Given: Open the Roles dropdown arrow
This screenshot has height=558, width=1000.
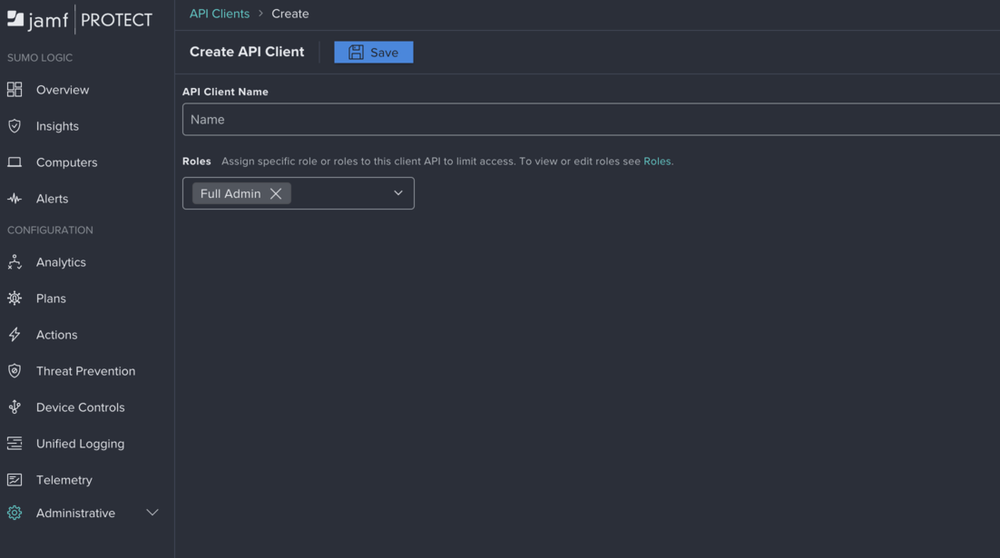Looking at the screenshot, I should 398,194.
